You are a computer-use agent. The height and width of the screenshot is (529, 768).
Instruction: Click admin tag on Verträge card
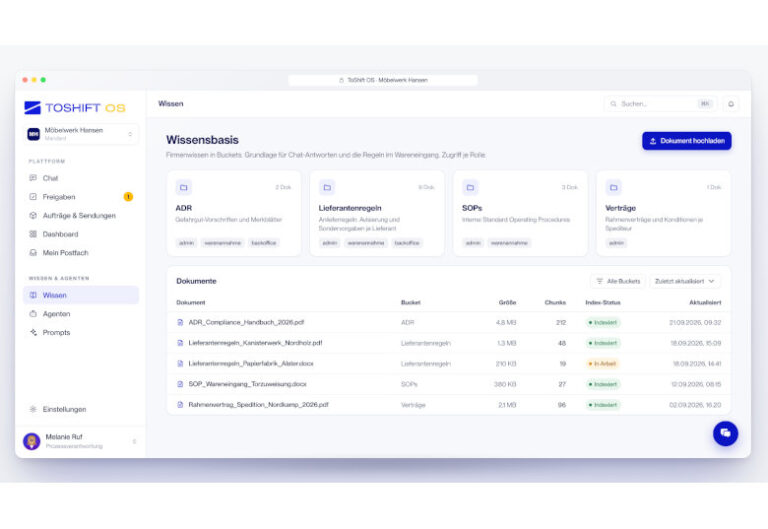tap(616, 242)
